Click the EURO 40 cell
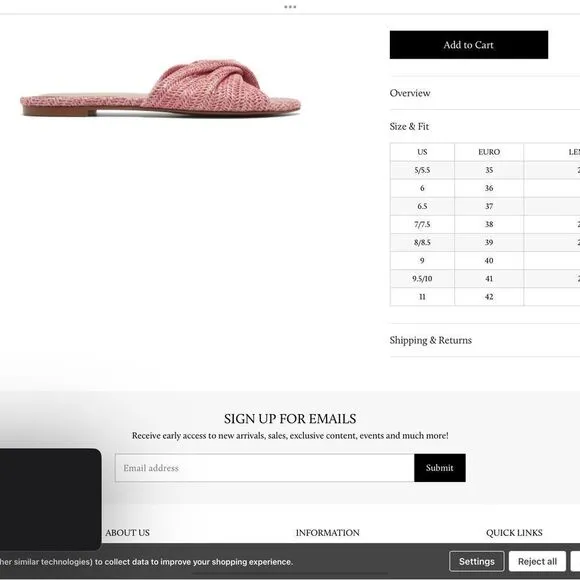This screenshot has height=580, width=580. pyautogui.click(x=489, y=261)
